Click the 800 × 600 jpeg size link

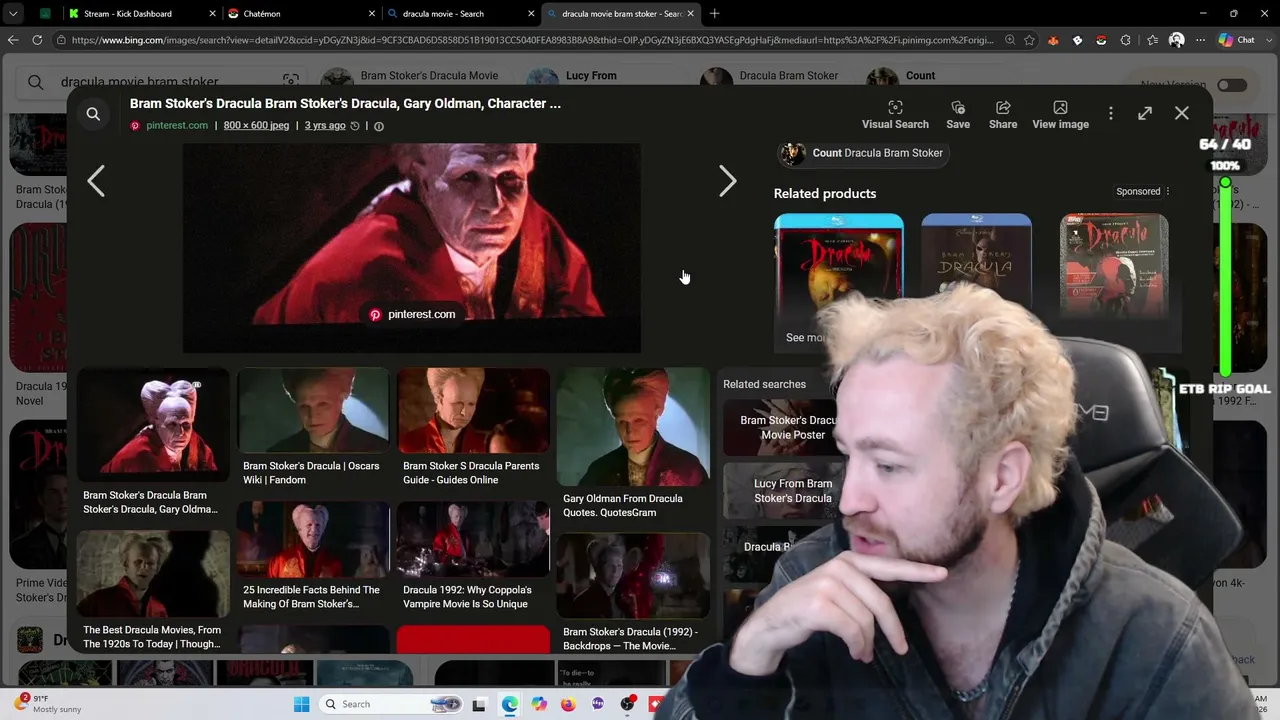pyautogui.click(x=256, y=126)
